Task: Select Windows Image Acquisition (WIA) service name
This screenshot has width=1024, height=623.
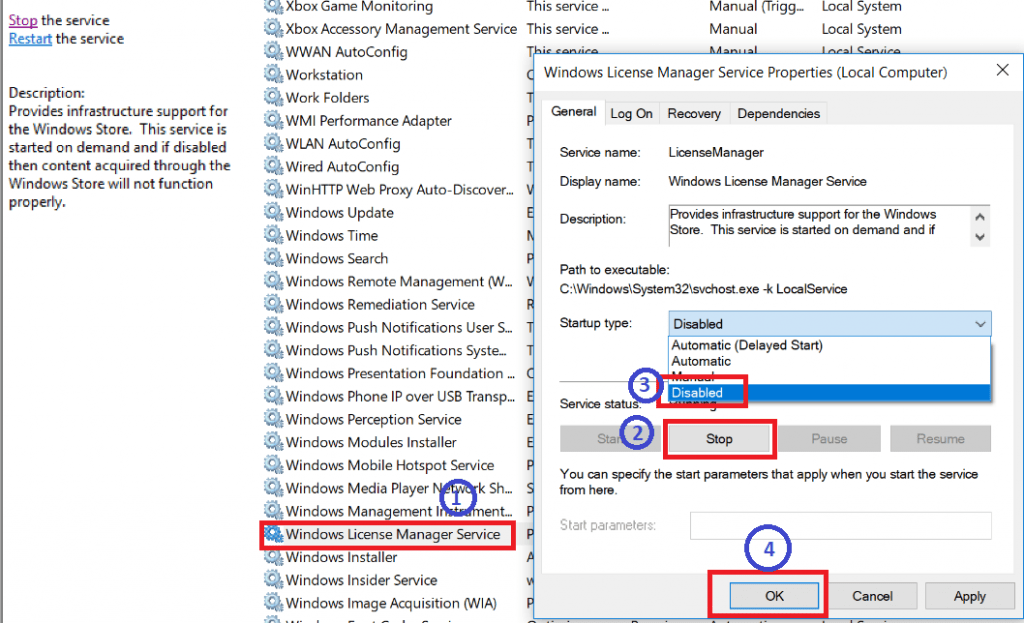Action: (391, 603)
